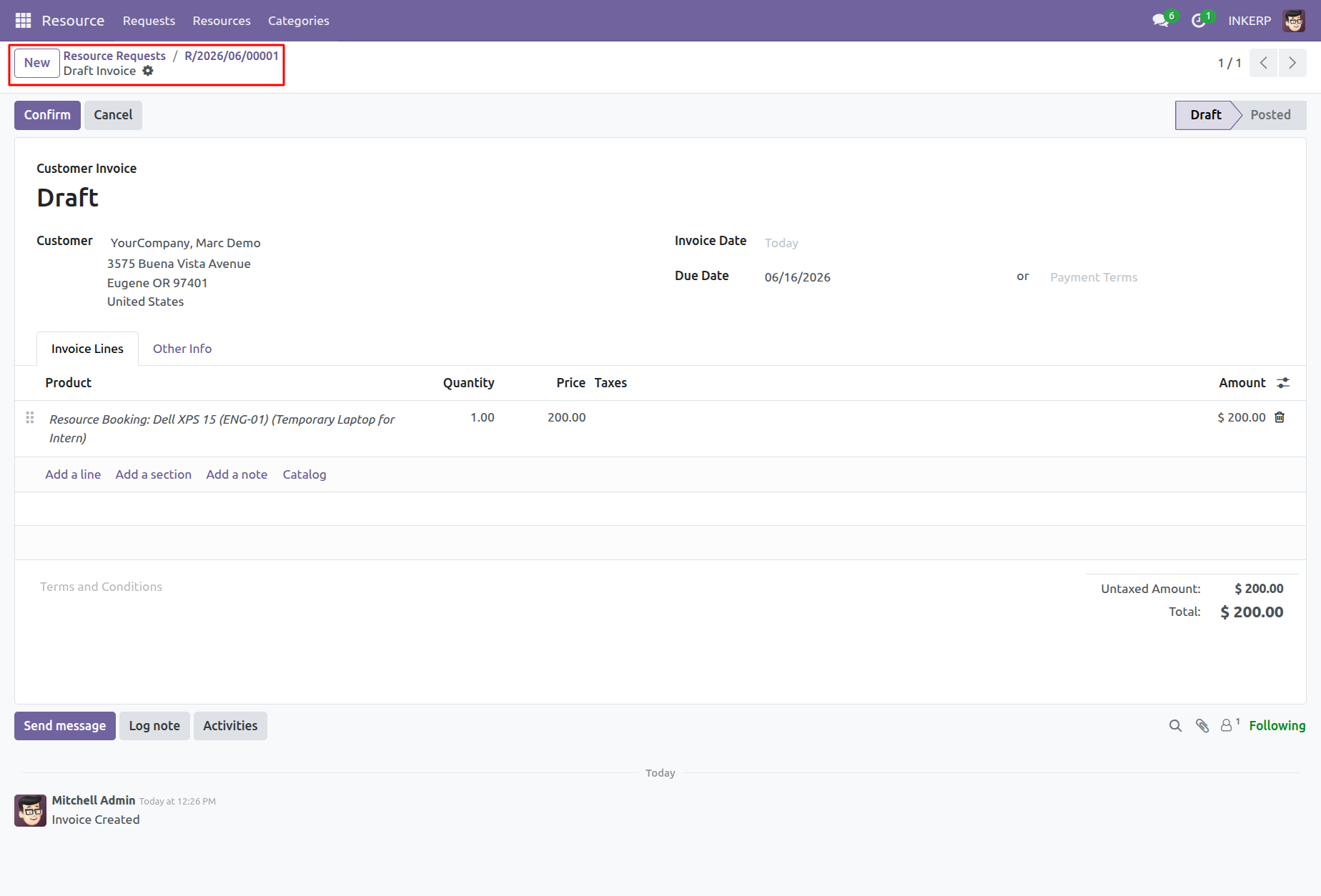This screenshot has width=1321, height=896.
Task: Edit the Due Date 06/16/2026 field
Action: [886, 277]
